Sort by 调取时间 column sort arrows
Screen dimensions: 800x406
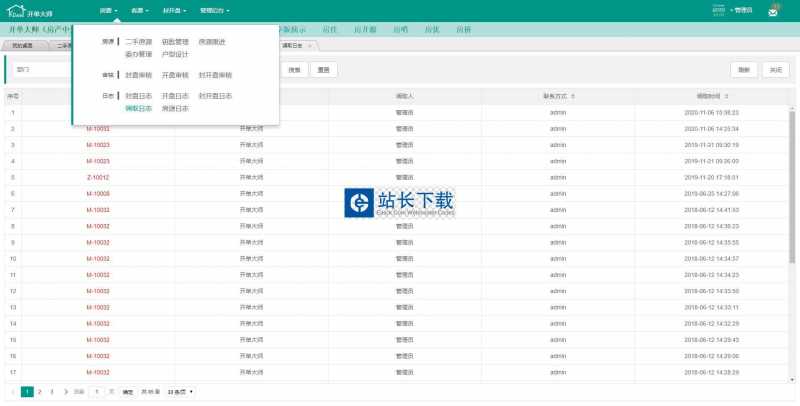pos(727,96)
